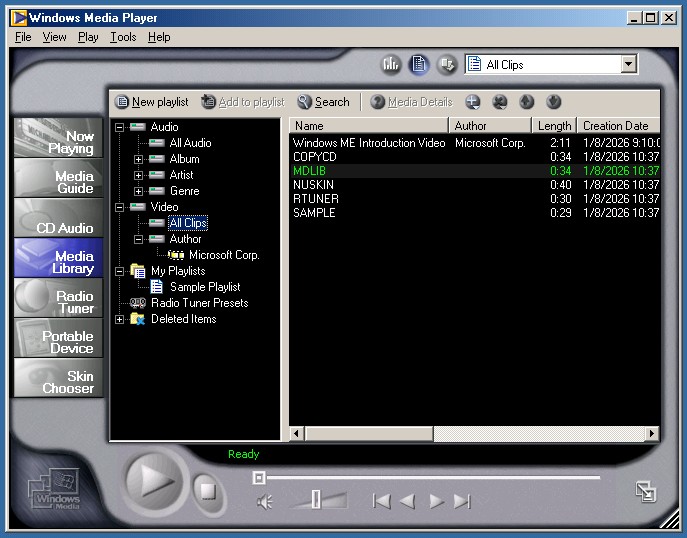Select the MDLIB clip

(x=475, y=171)
